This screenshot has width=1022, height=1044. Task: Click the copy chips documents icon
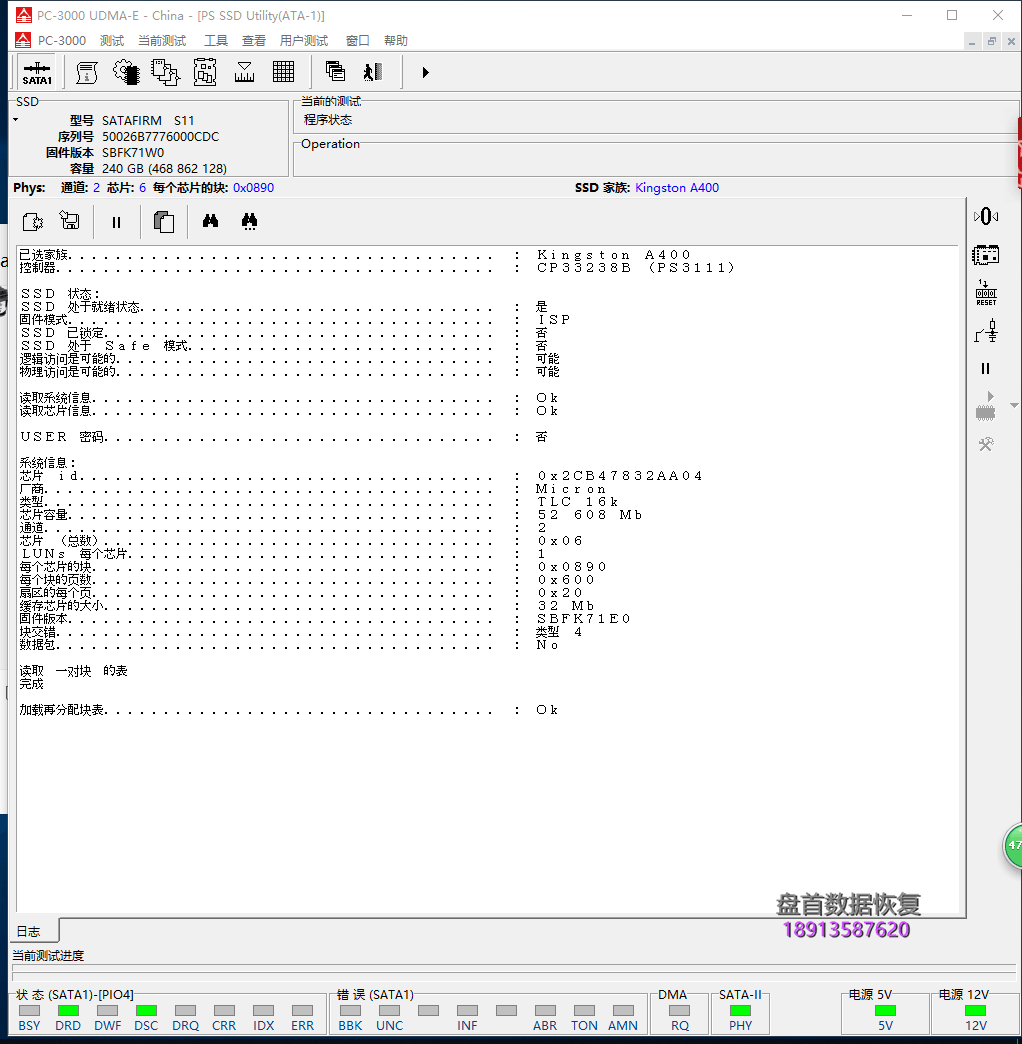click(x=165, y=73)
